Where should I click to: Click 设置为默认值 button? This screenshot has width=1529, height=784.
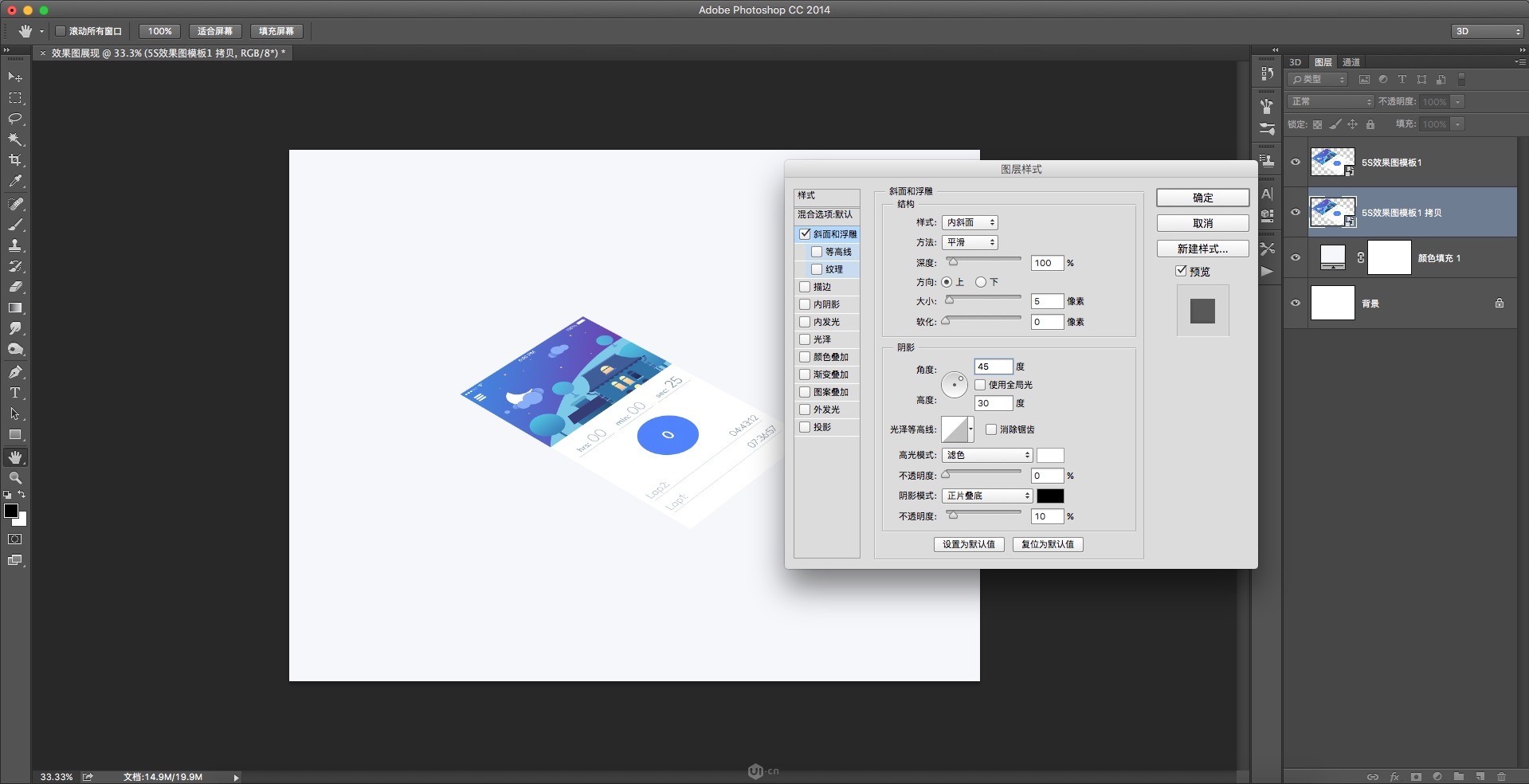point(969,544)
